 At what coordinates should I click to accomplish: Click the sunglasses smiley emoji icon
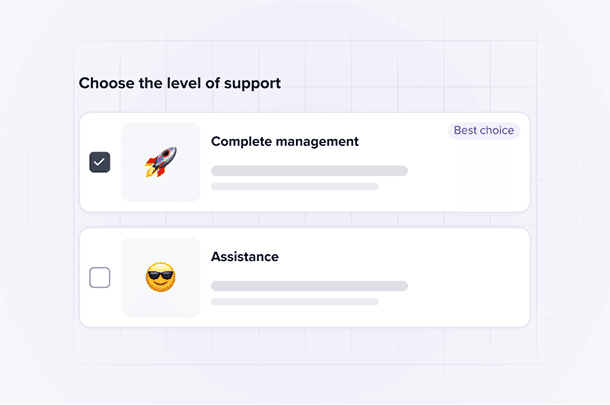(160, 277)
